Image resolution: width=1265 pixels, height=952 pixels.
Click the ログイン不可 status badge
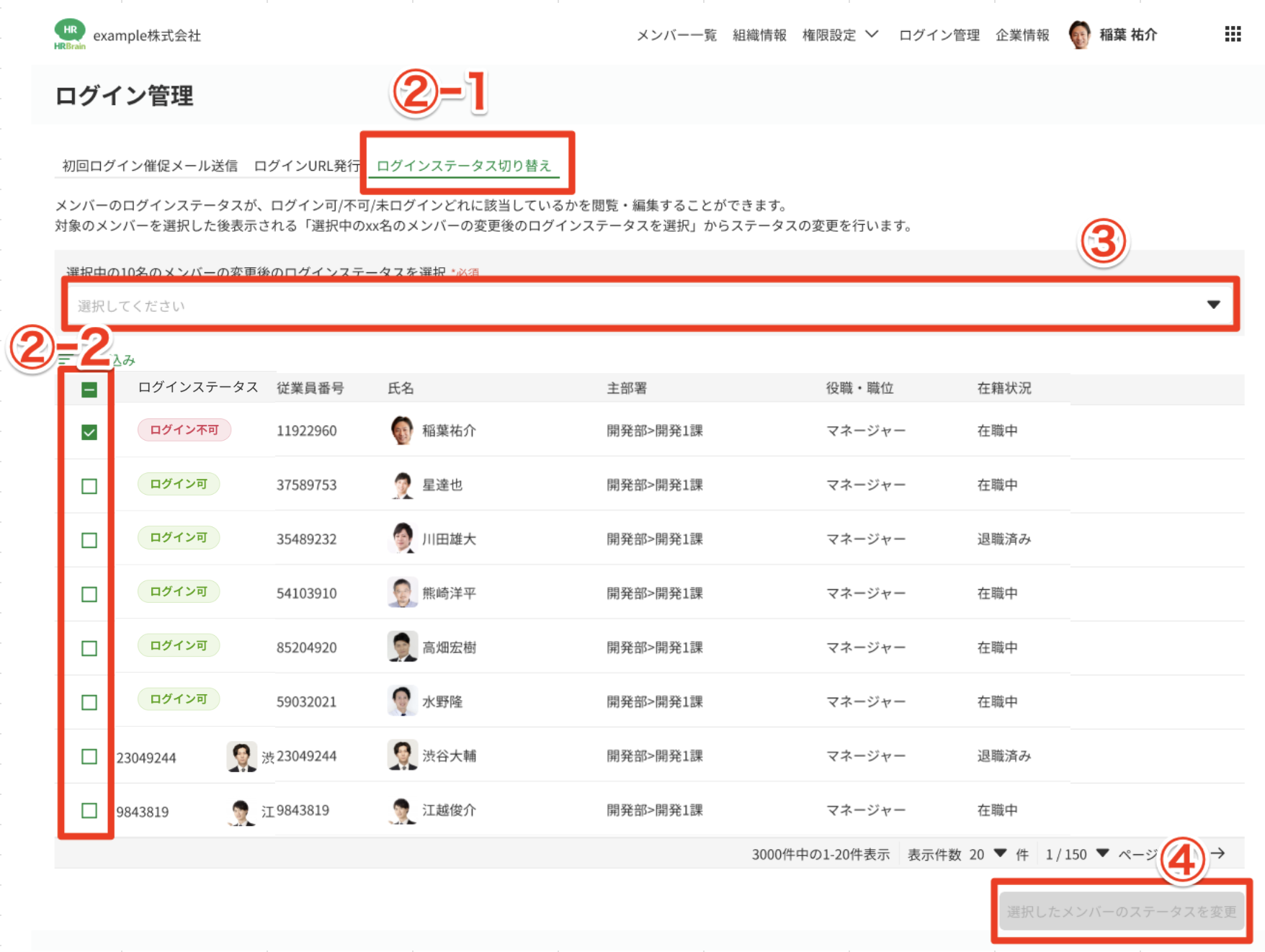click(x=184, y=430)
